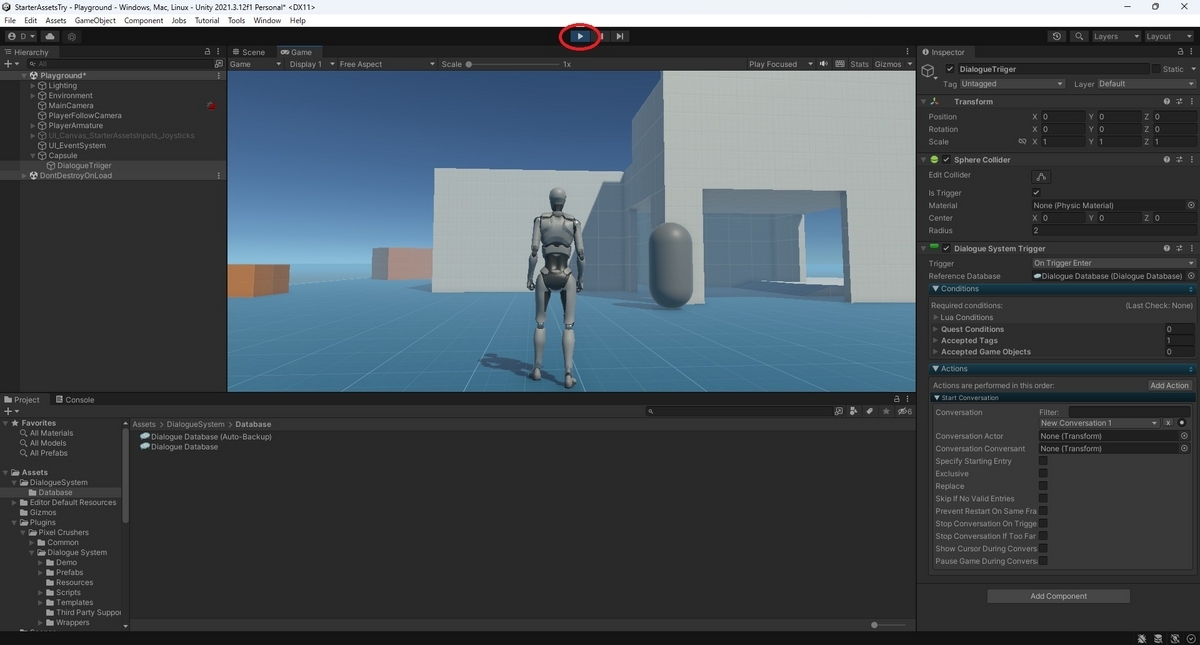The image size is (1200, 645).
Task: Click the Add Component button
Action: pos(1058,596)
